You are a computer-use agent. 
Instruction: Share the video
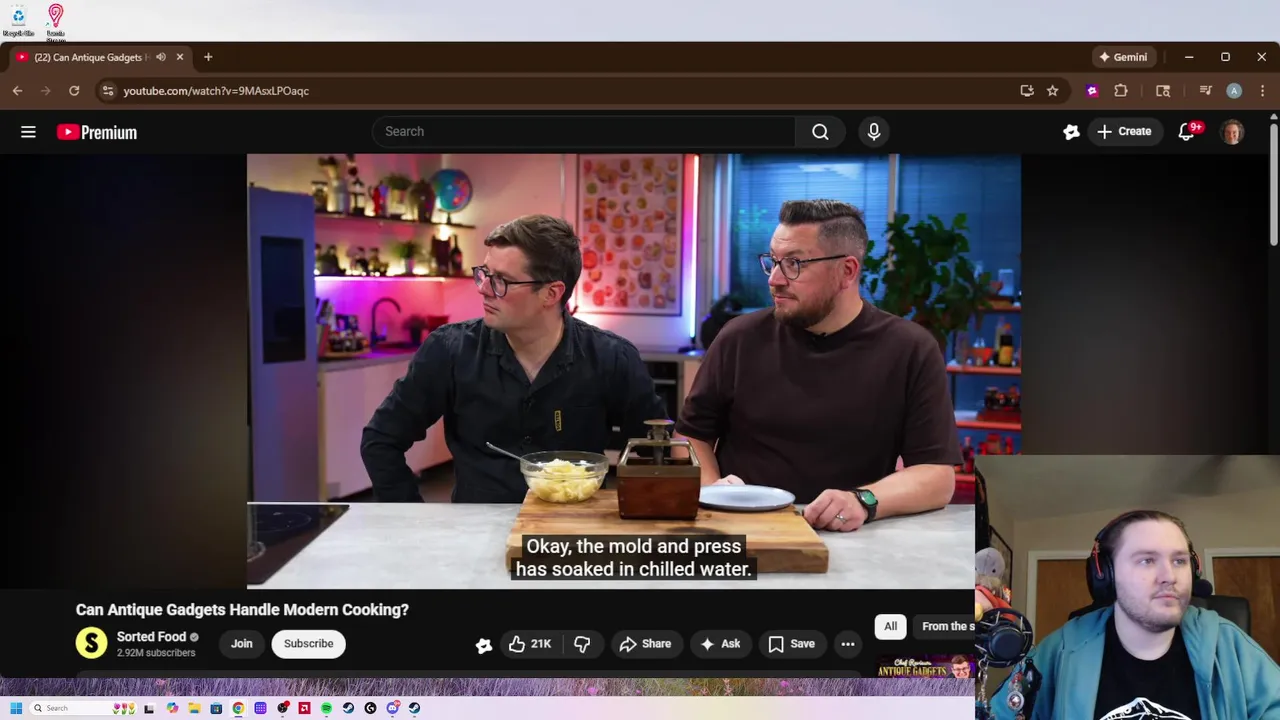pyautogui.click(x=645, y=644)
